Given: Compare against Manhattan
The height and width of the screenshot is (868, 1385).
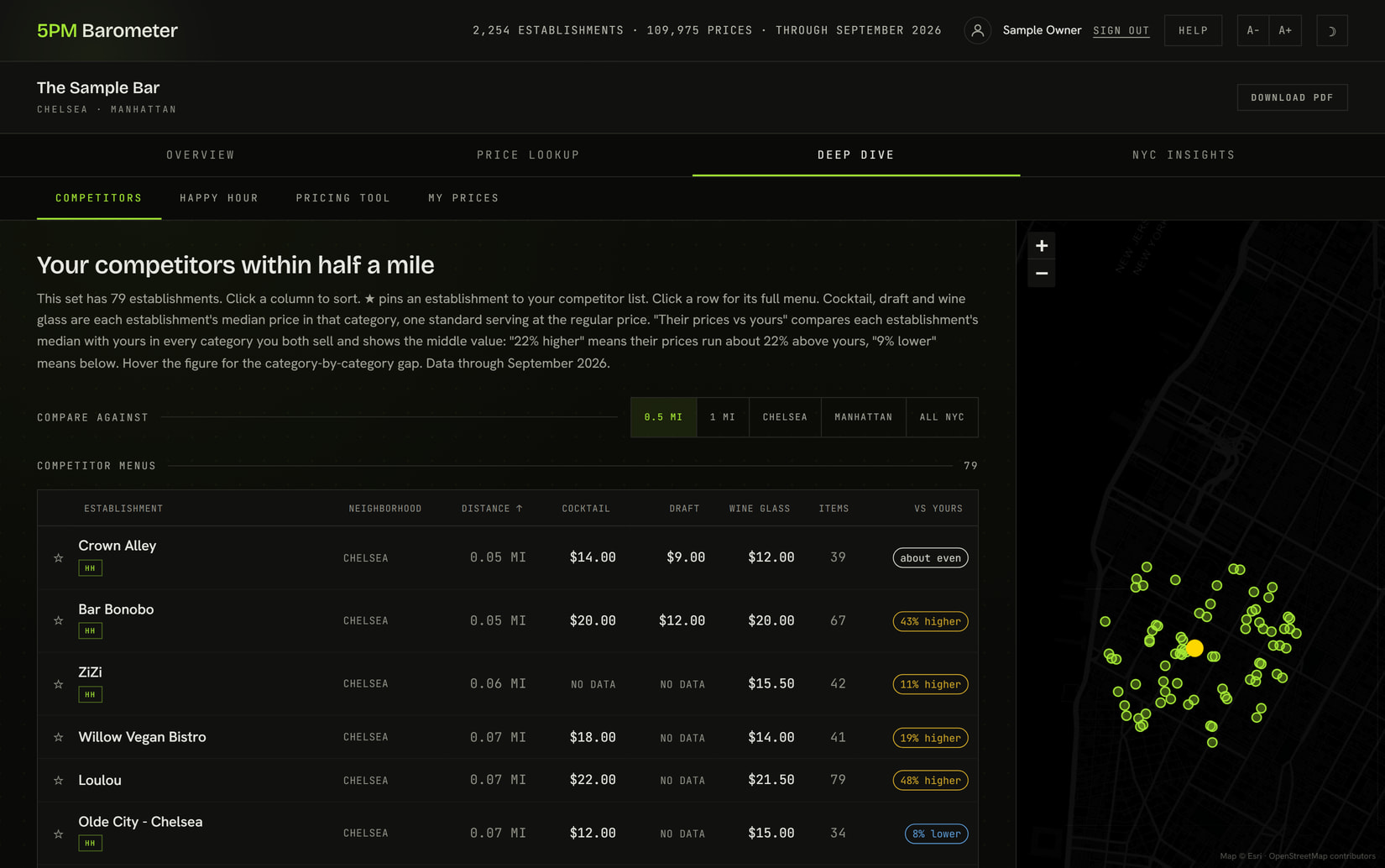Looking at the screenshot, I should (x=864, y=417).
